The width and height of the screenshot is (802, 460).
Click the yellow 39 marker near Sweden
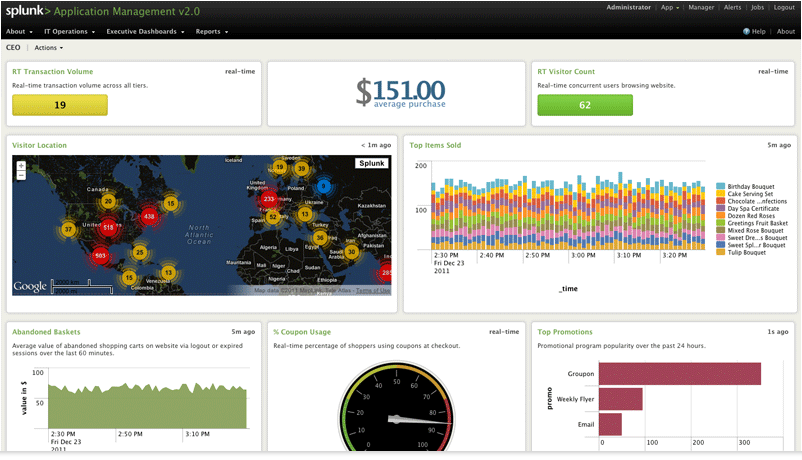301,168
